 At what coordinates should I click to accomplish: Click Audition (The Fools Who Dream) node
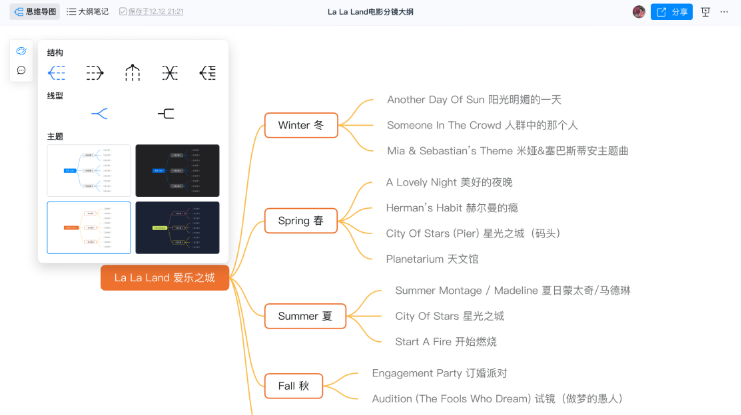(497, 399)
